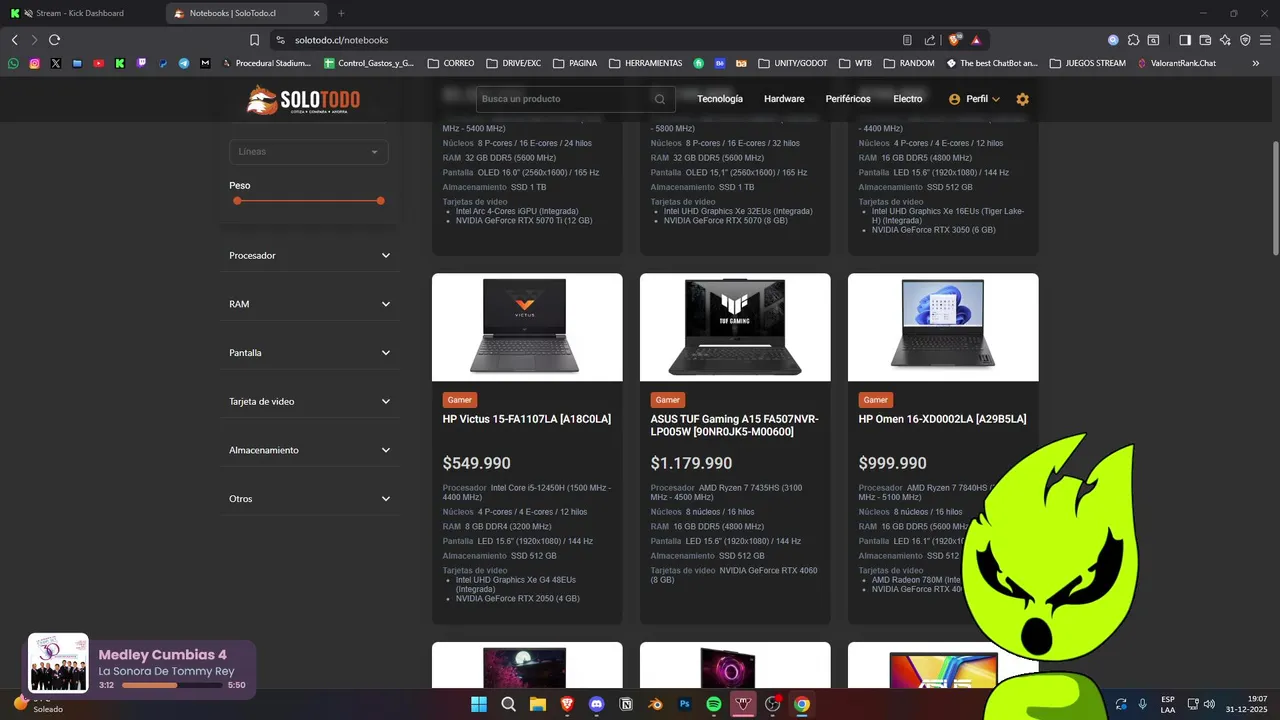Show more bookmarks with the chevron

click(x=1256, y=63)
